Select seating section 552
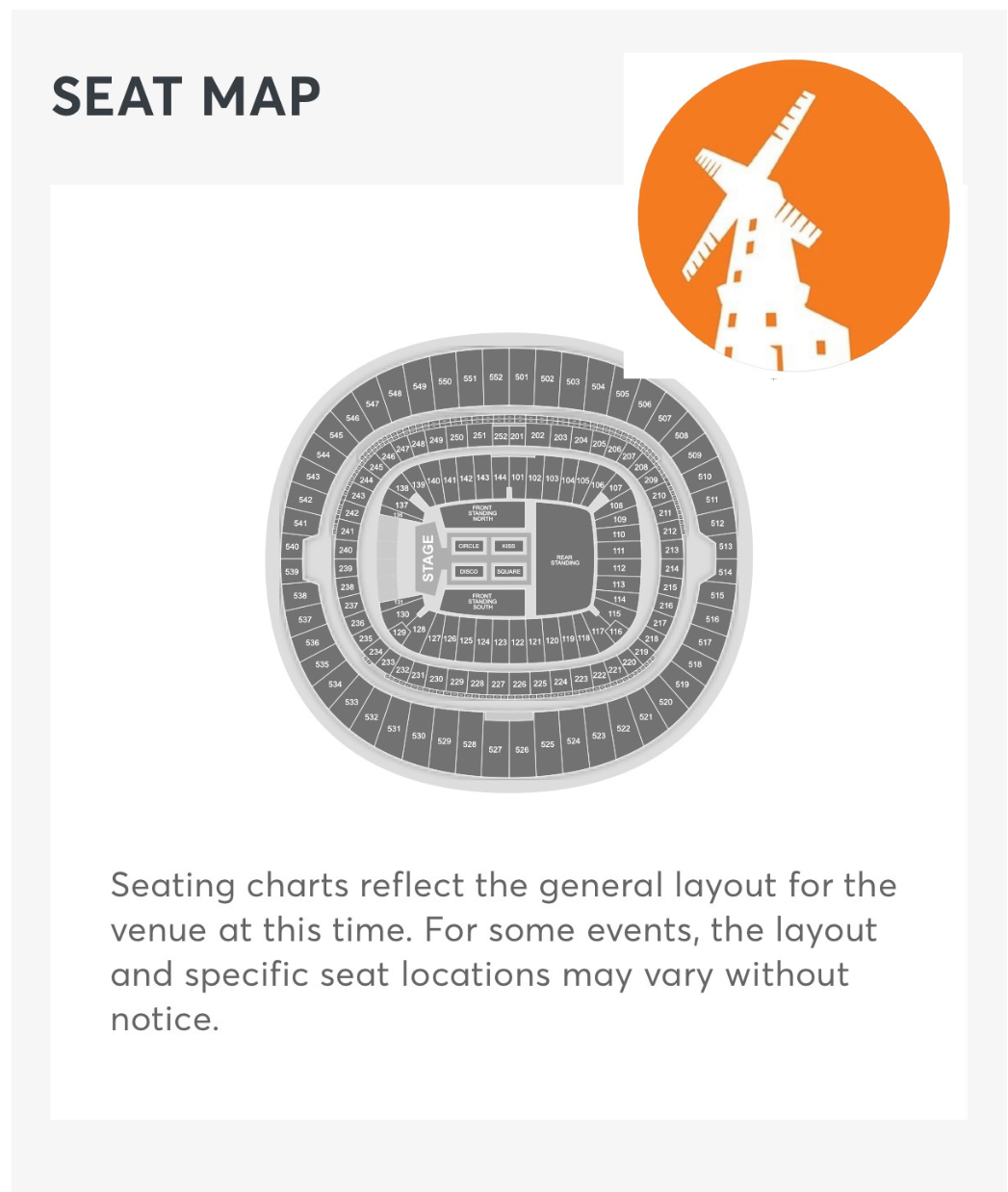This screenshot has width=1008, height=1192. pos(496,377)
